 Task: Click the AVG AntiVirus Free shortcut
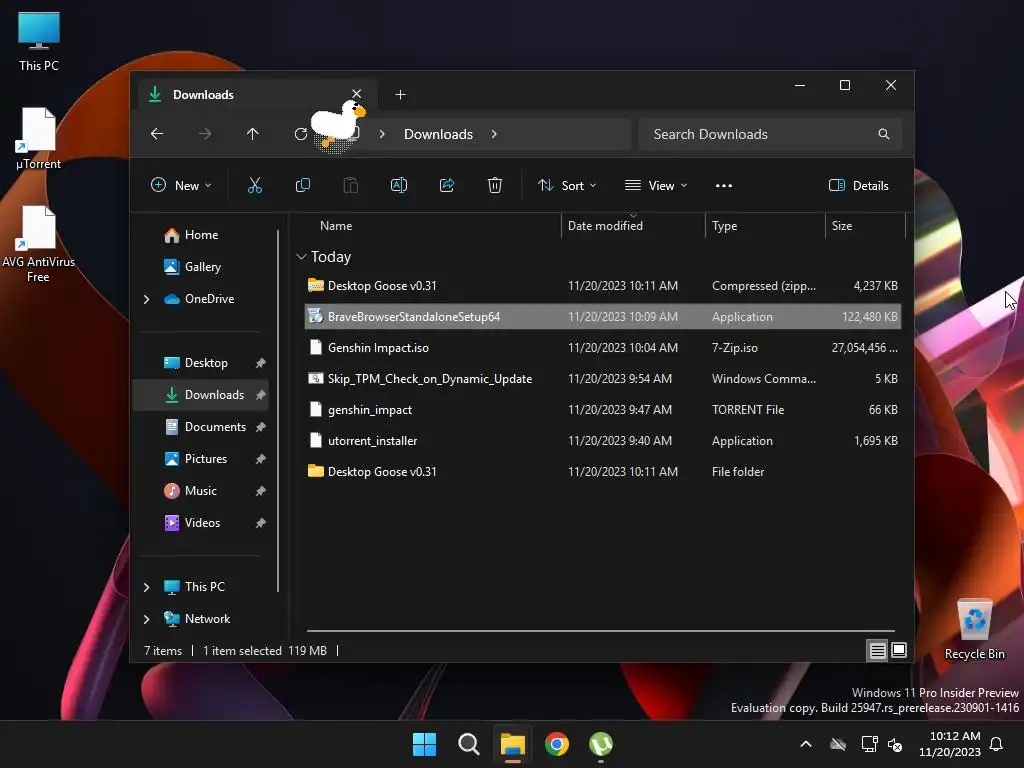pos(39,244)
